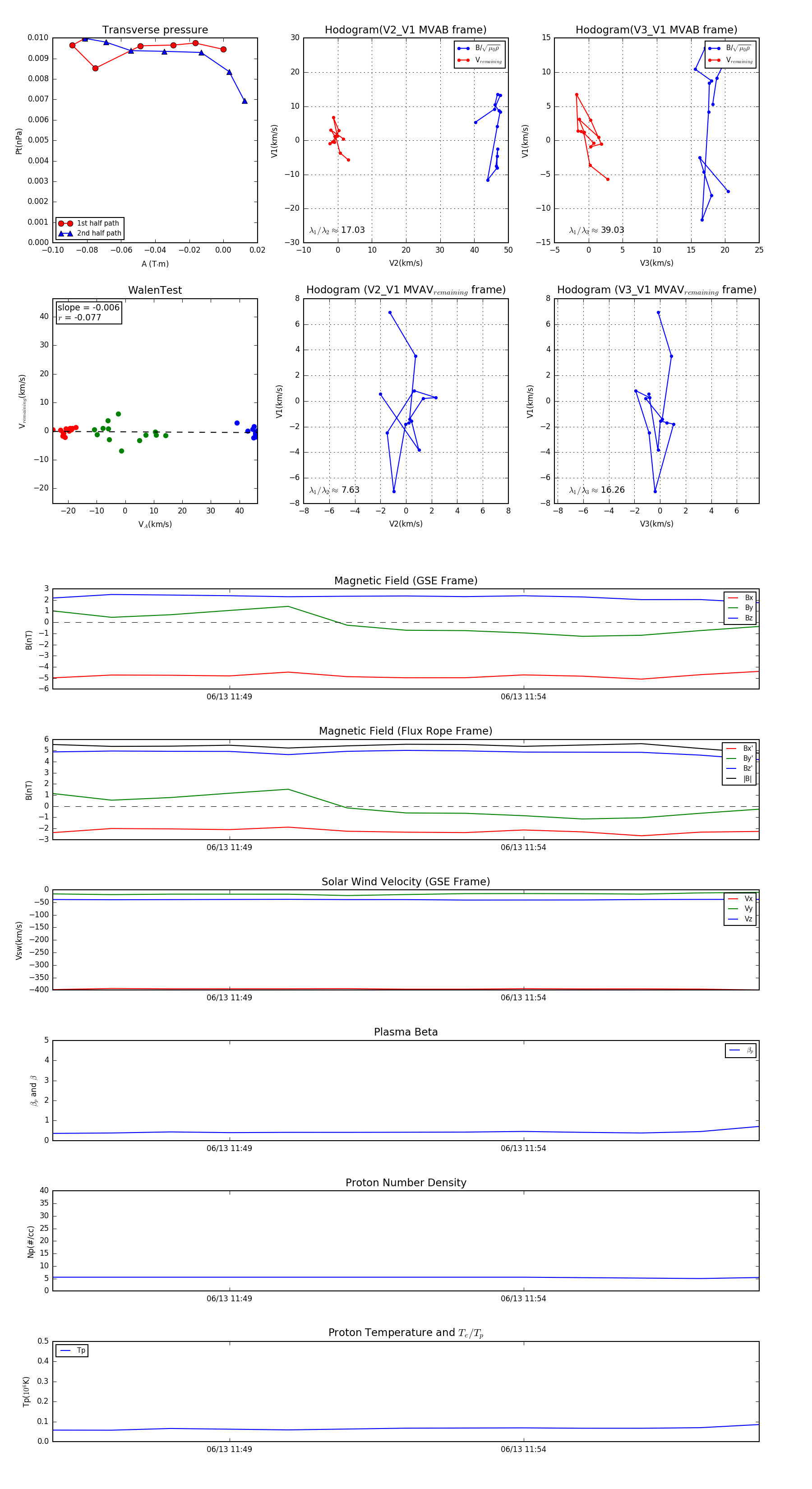Click "06/13 11:54" tick under Proton Number Density

(x=524, y=1299)
